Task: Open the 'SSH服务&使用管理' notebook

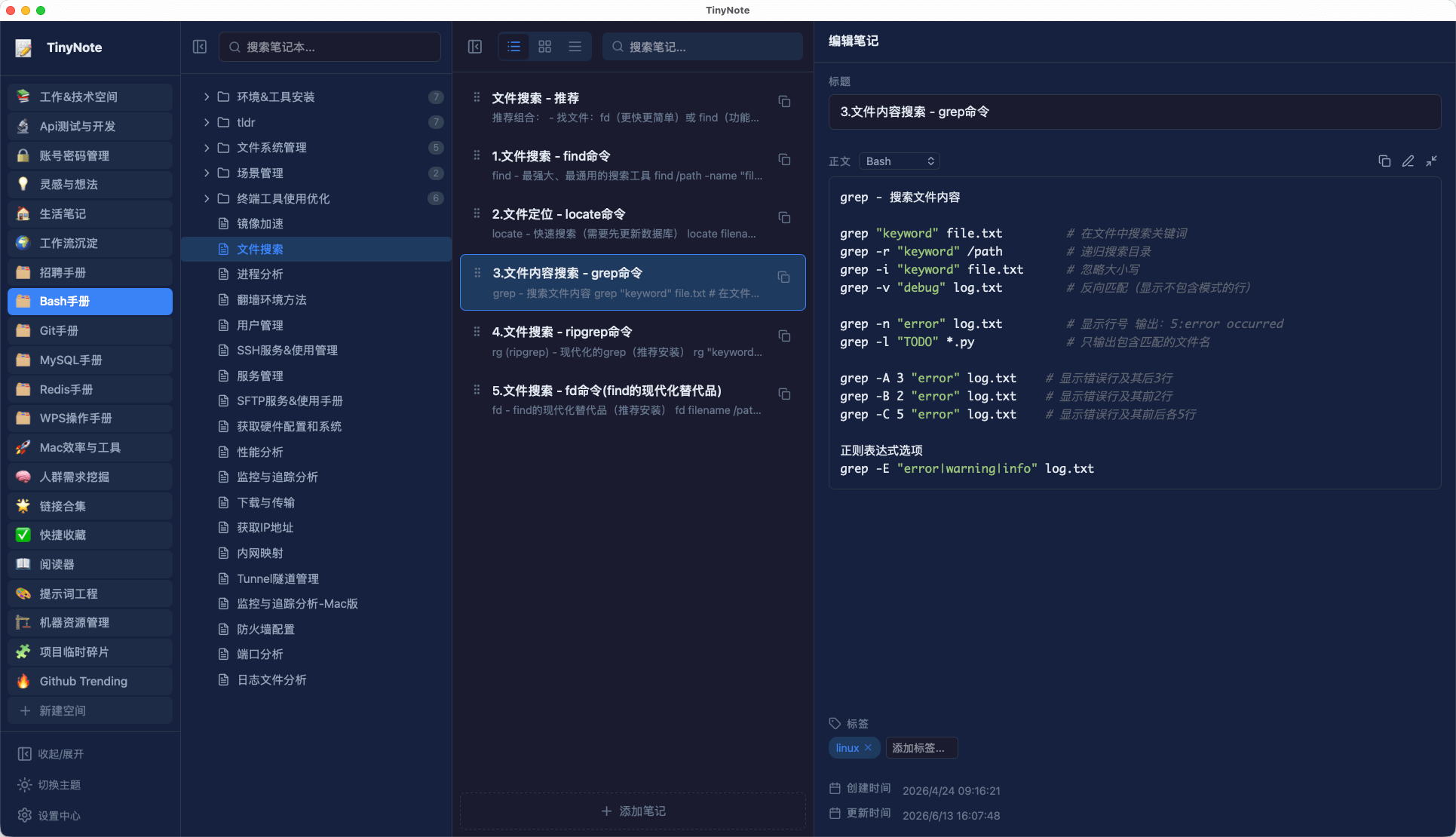Action: pyautogui.click(x=316, y=350)
